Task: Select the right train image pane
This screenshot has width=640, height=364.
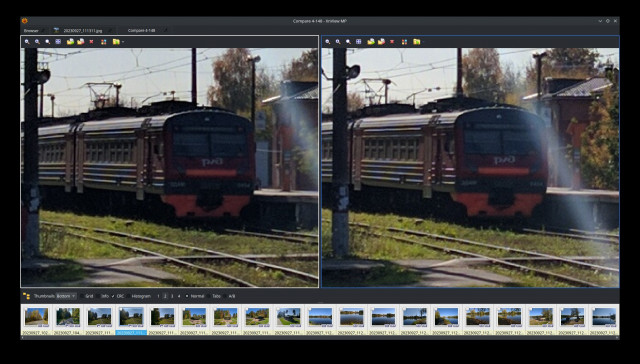Action: click(x=470, y=167)
